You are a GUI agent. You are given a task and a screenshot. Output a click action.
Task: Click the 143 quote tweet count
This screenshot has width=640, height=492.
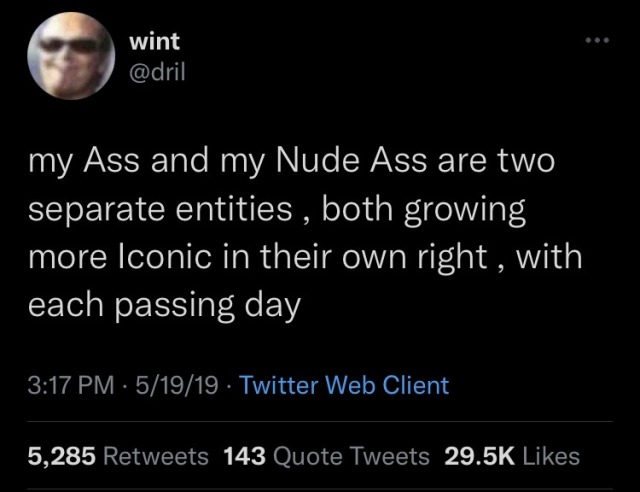pos(245,456)
